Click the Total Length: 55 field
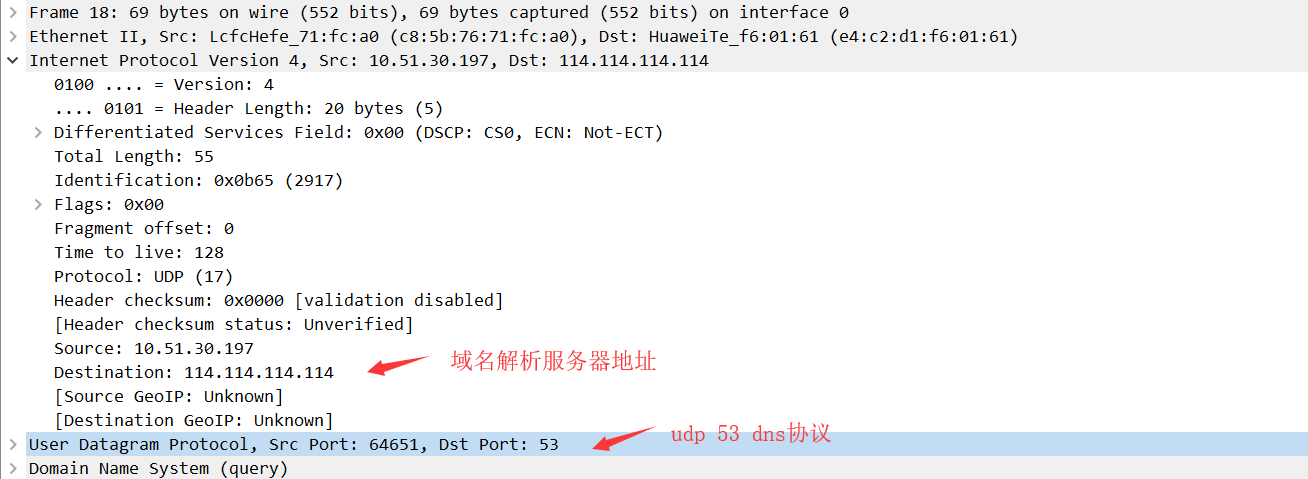This screenshot has height=479, width=1308. coord(133,157)
